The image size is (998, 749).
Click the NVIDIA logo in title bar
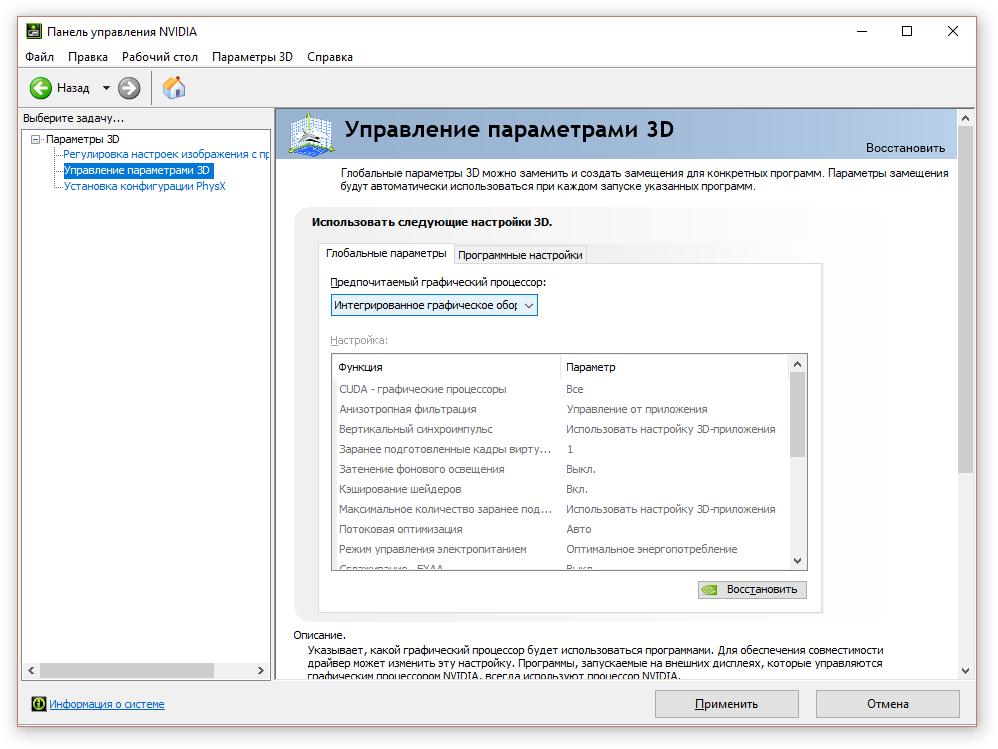(x=34, y=31)
